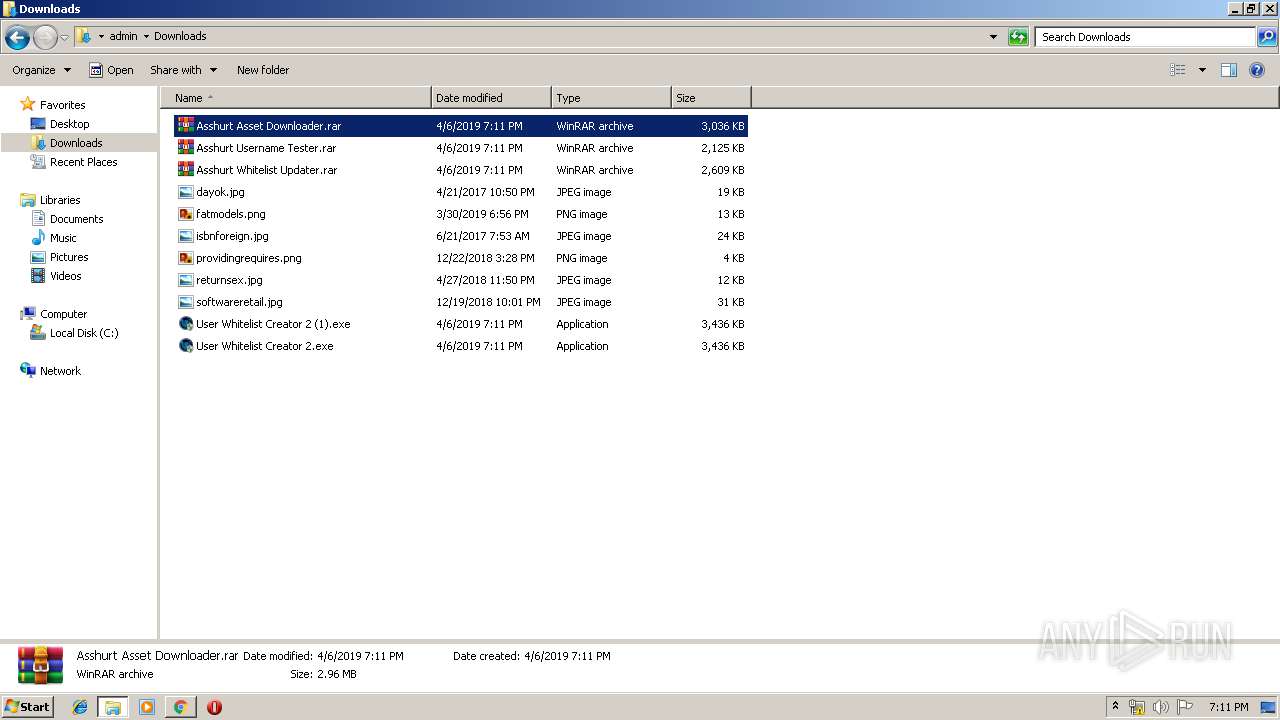Sort by the Name column header
Viewport: 1280px width, 720px height.
[x=296, y=98]
